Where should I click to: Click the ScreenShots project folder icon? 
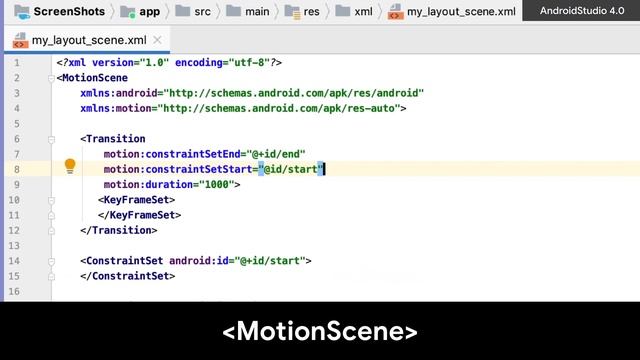pyautogui.click(x=22, y=11)
